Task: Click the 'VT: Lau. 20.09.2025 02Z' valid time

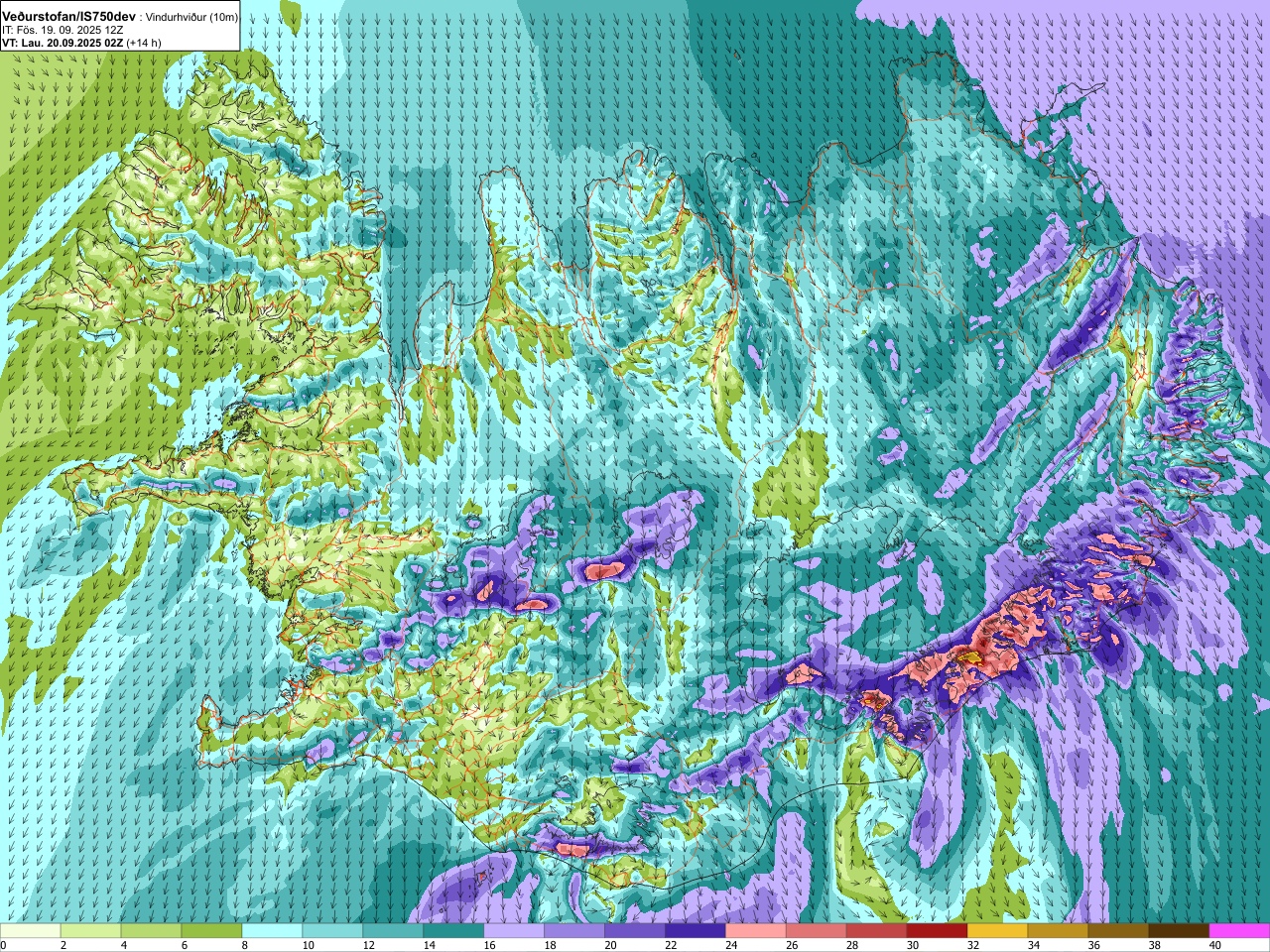Action: [x=63, y=43]
